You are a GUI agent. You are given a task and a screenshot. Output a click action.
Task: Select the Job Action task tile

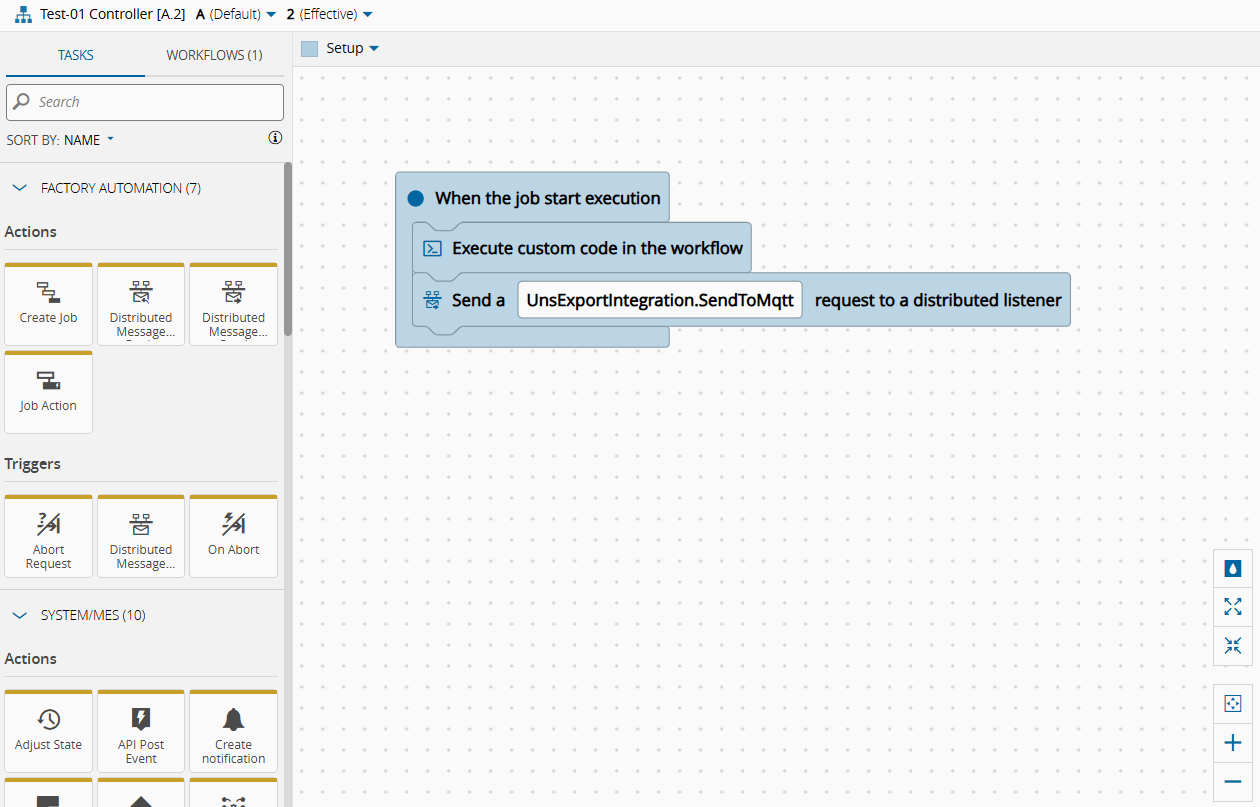48,392
